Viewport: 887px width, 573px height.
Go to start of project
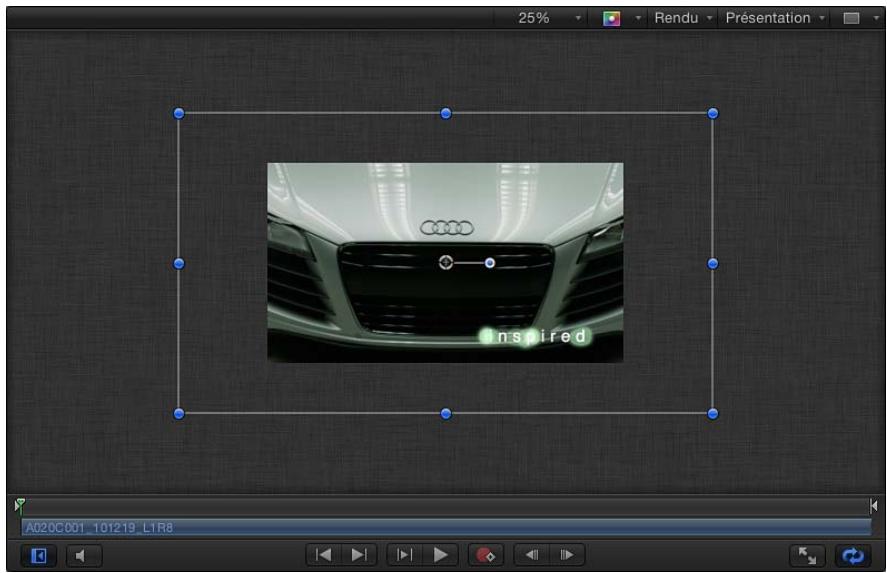click(x=324, y=555)
